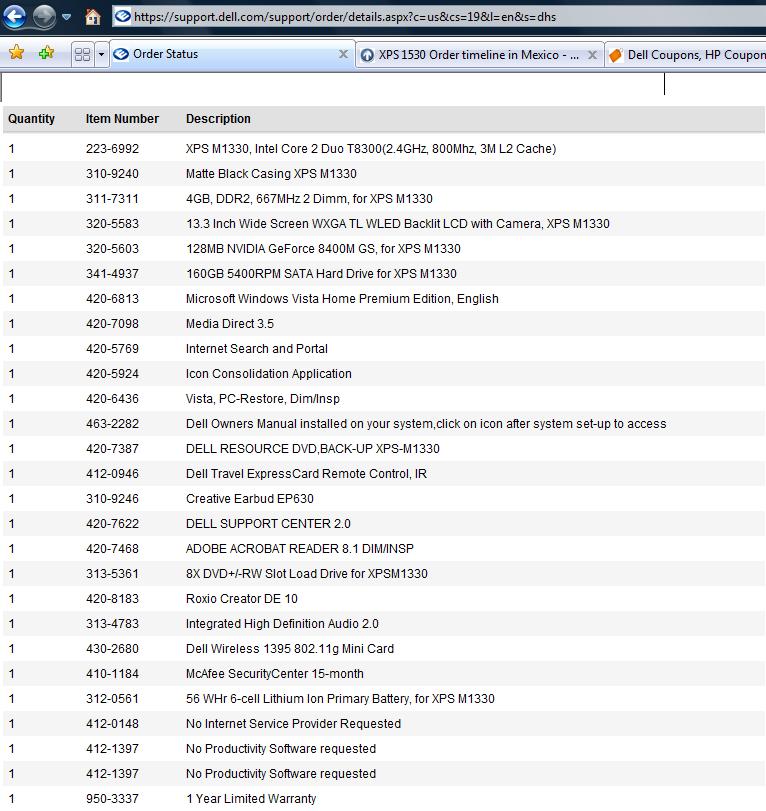This screenshot has width=766, height=811.
Task: Click the Description column header
Action: tap(218, 118)
